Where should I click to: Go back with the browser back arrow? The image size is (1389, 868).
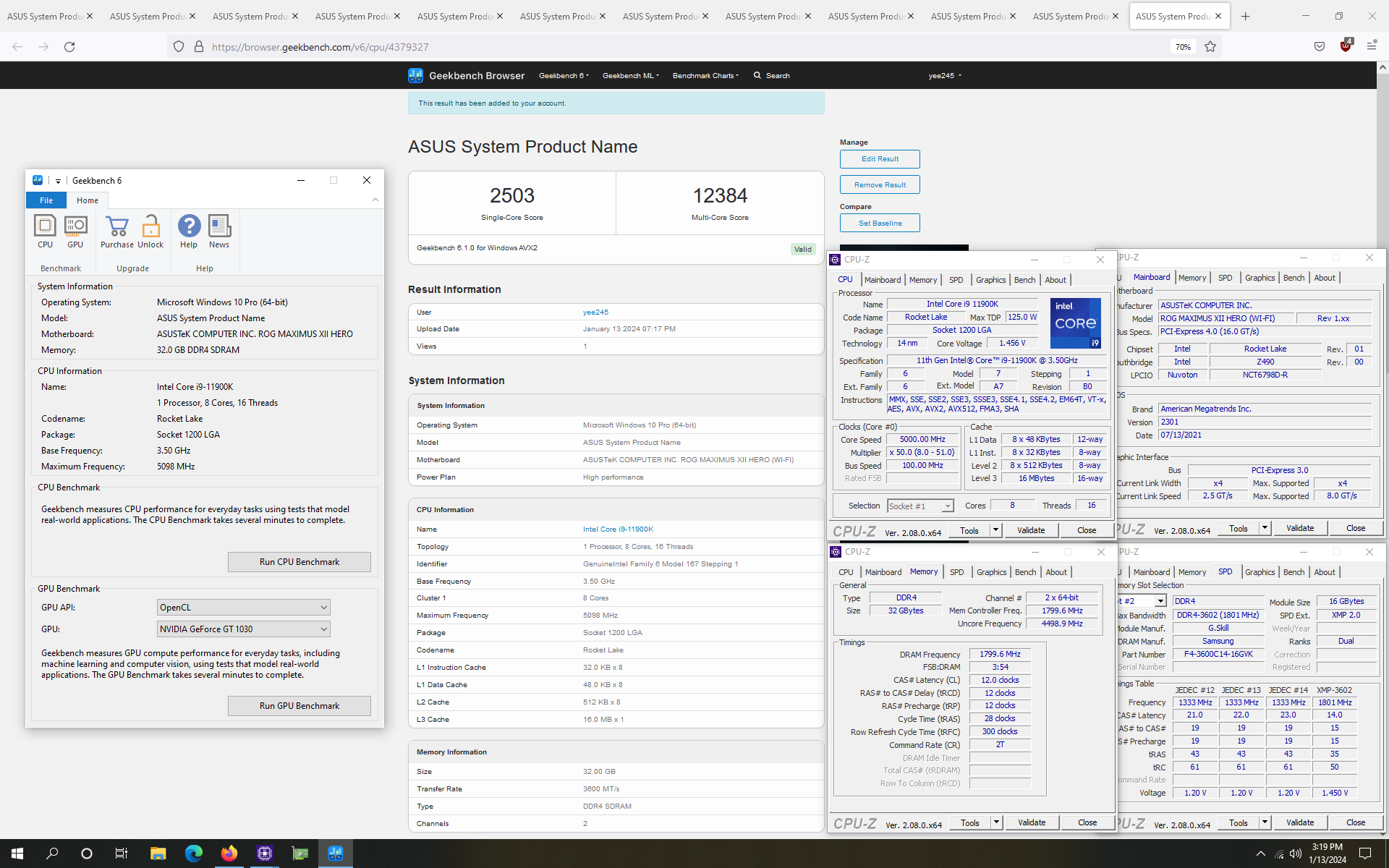[x=17, y=47]
